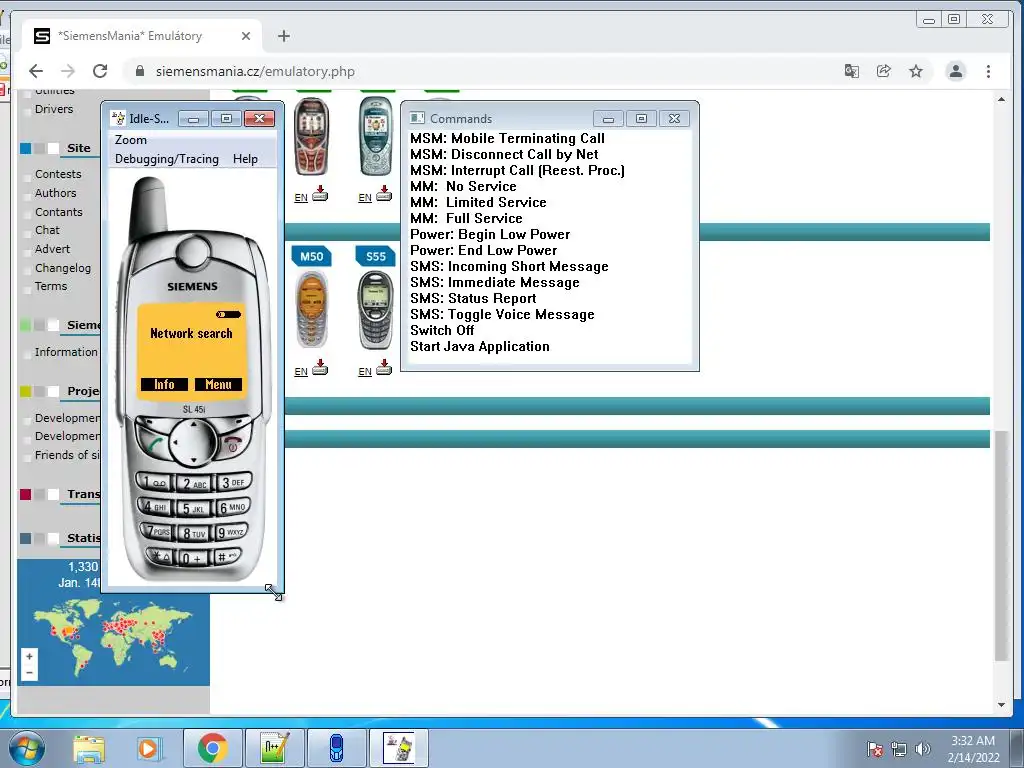Click the volume speaker tray icon
The width and height of the screenshot is (1024, 768).
923,749
